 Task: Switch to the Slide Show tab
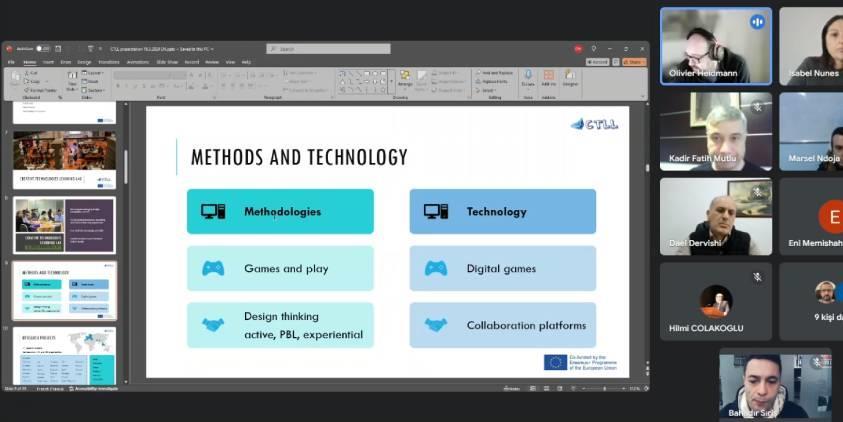pos(163,62)
